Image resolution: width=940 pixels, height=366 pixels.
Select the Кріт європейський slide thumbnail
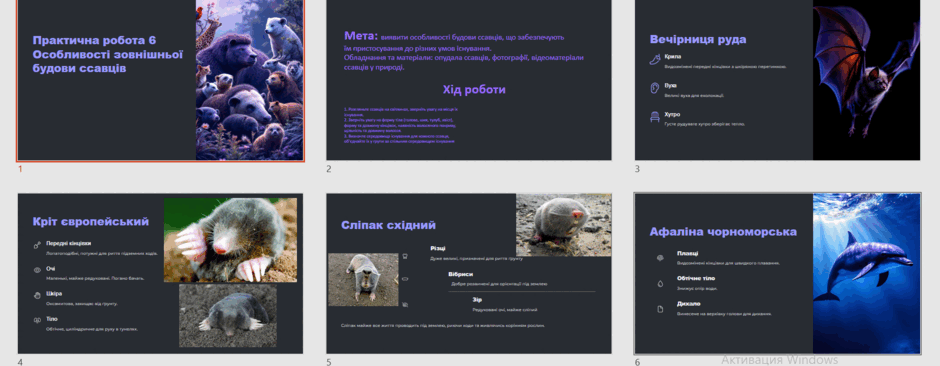[x=160, y=273]
